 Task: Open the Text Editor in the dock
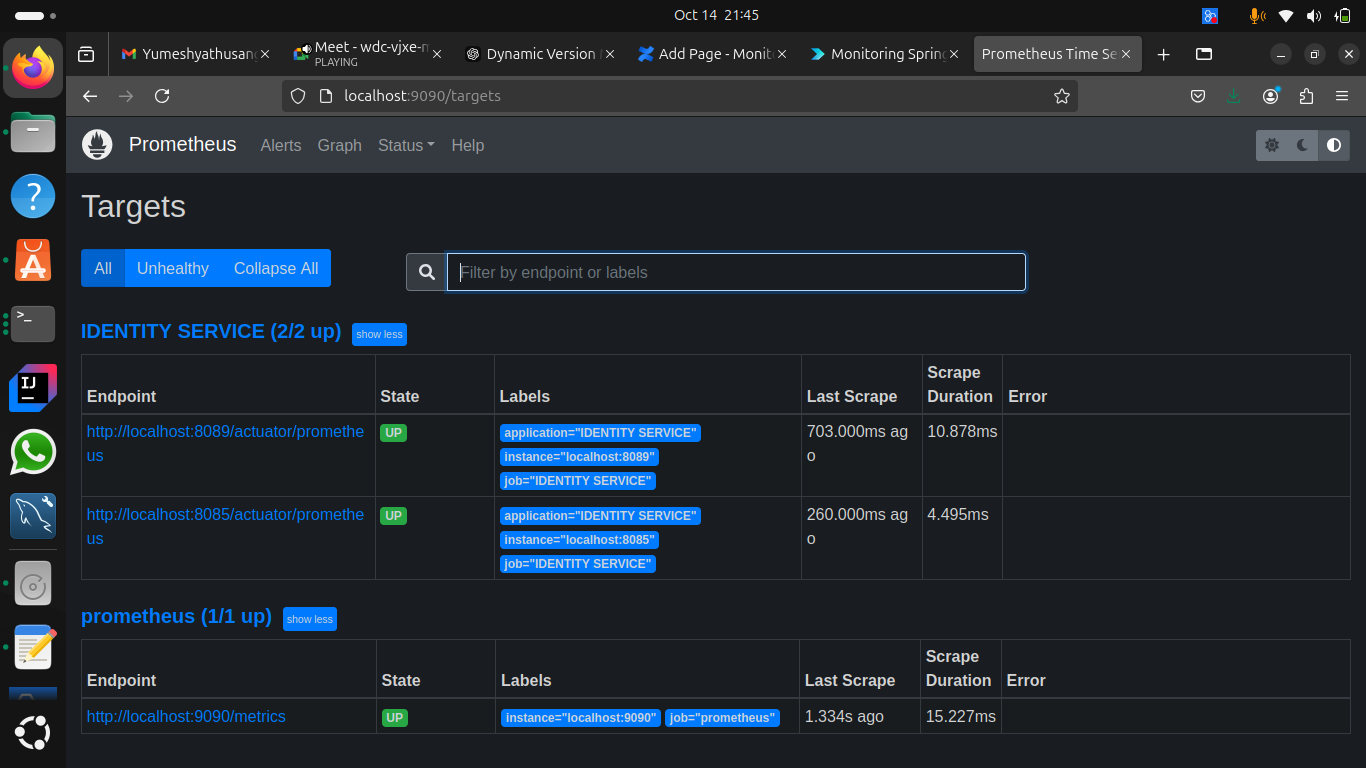click(x=33, y=647)
